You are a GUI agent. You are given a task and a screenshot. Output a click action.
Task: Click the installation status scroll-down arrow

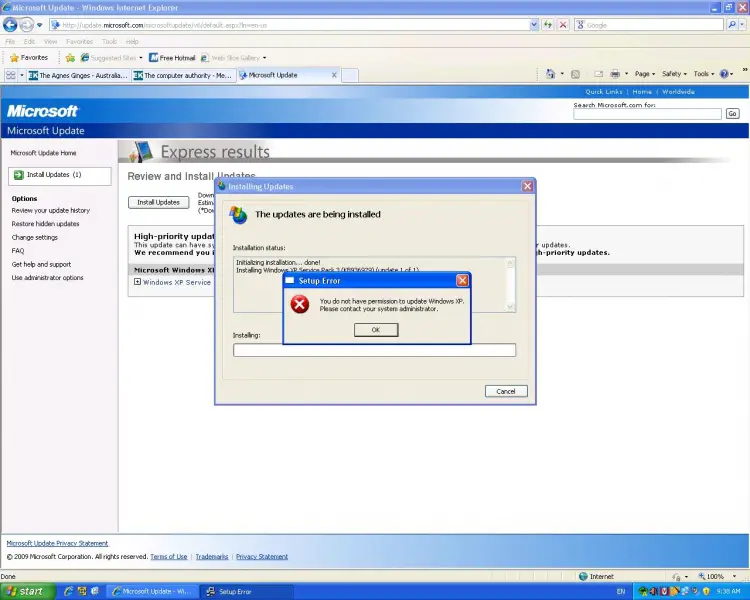pyautogui.click(x=510, y=307)
